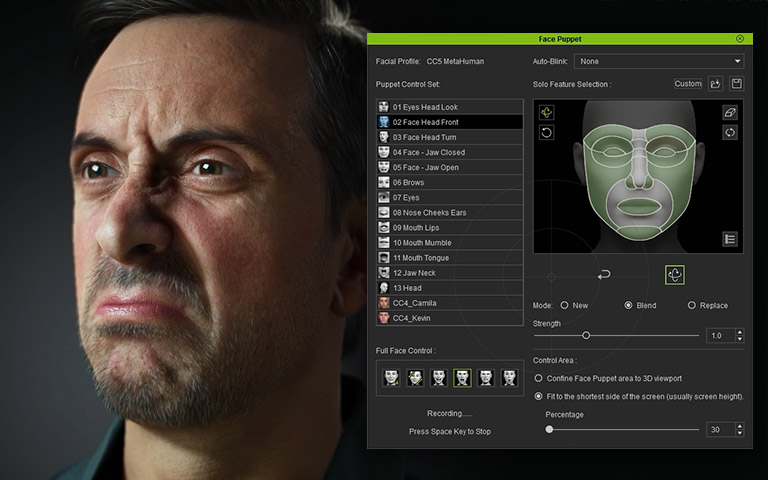Click the Percentage value stepper arrows
This screenshot has height=480, width=768.
739,429
